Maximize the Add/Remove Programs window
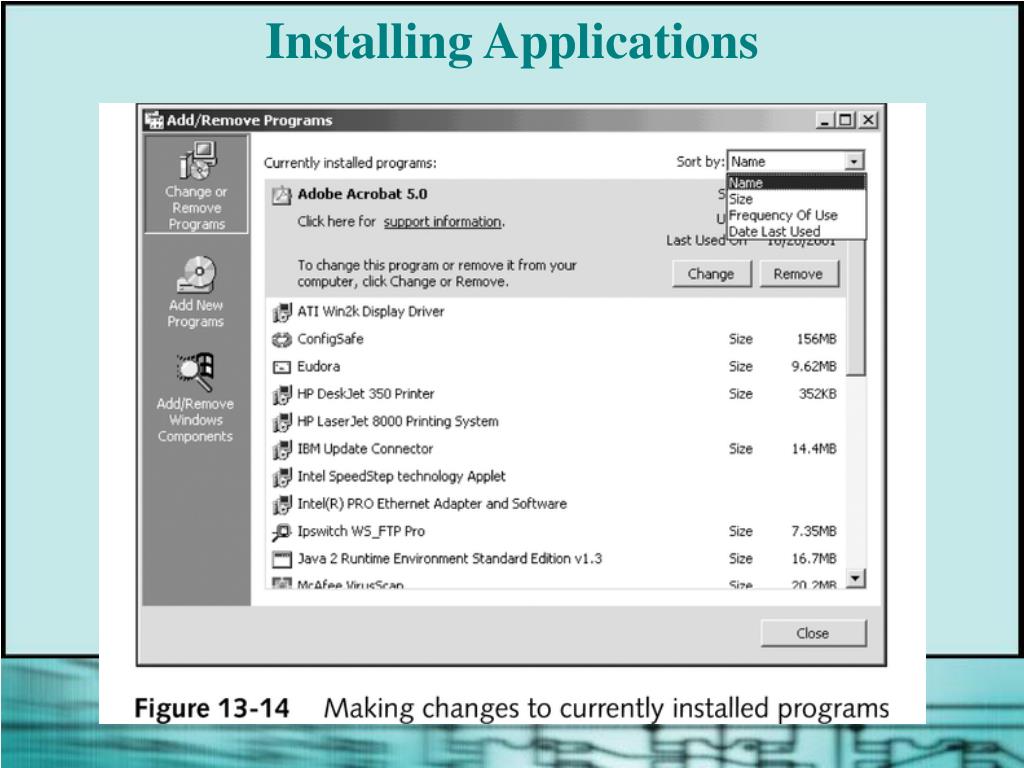The width and height of the screenshot is (1024, 768). [x=846, y=120]
